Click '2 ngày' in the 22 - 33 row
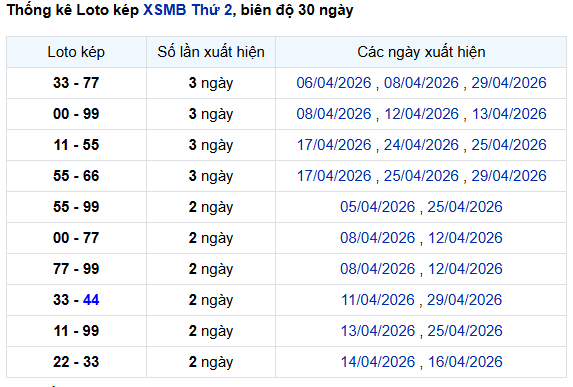This screenshot has height=387, width=573. [x=211, y=363]
